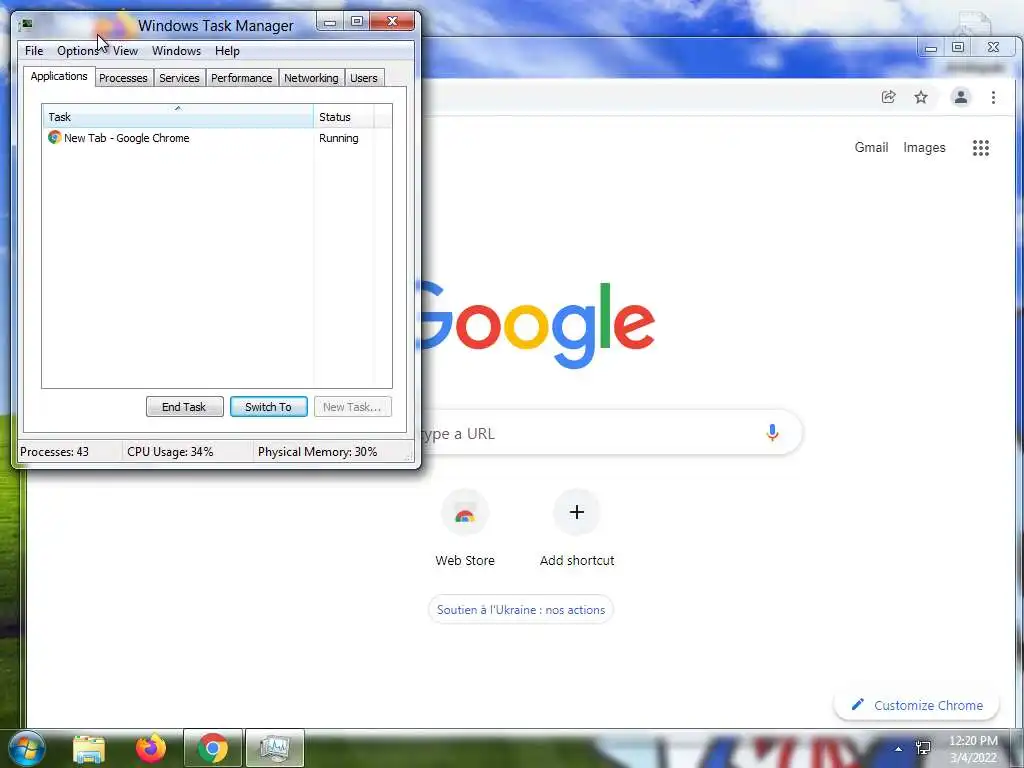Click the Google logo
Viewport: 1024px width, 768px height.
click(537, 325)
